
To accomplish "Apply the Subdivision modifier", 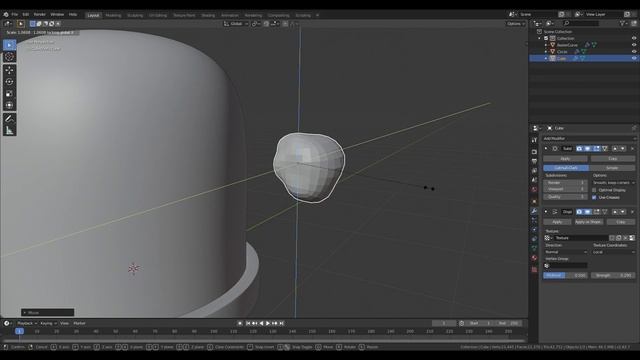I will click(566, 158).
